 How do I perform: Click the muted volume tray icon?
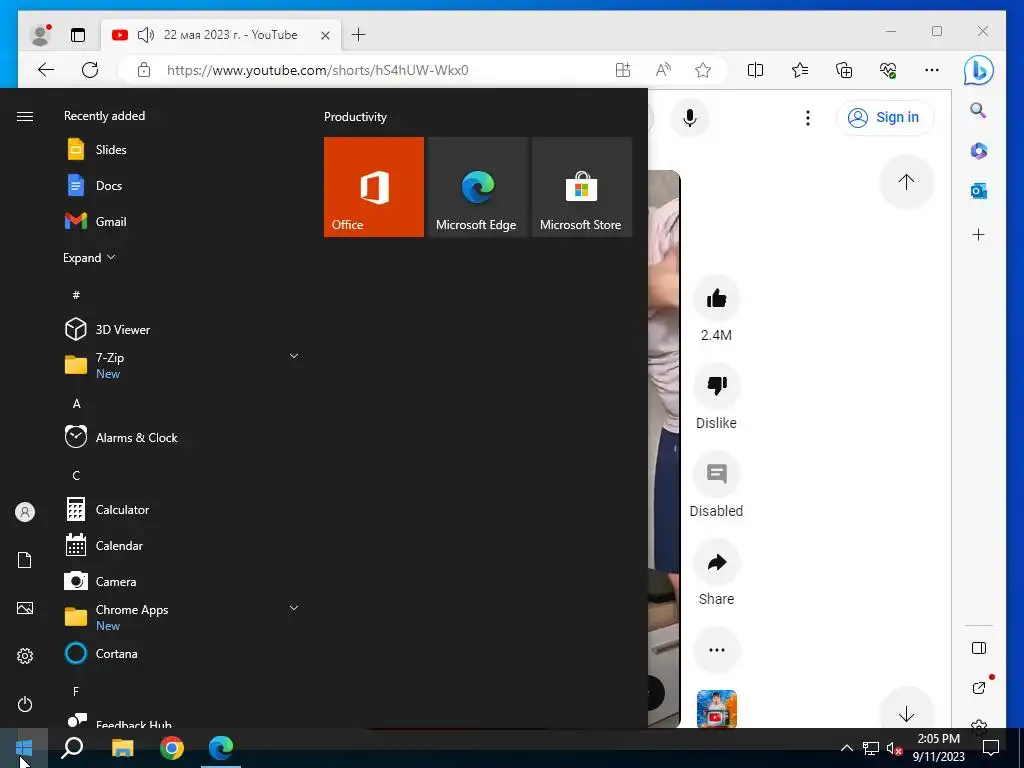pyautogui.click(x=894, y=748)
